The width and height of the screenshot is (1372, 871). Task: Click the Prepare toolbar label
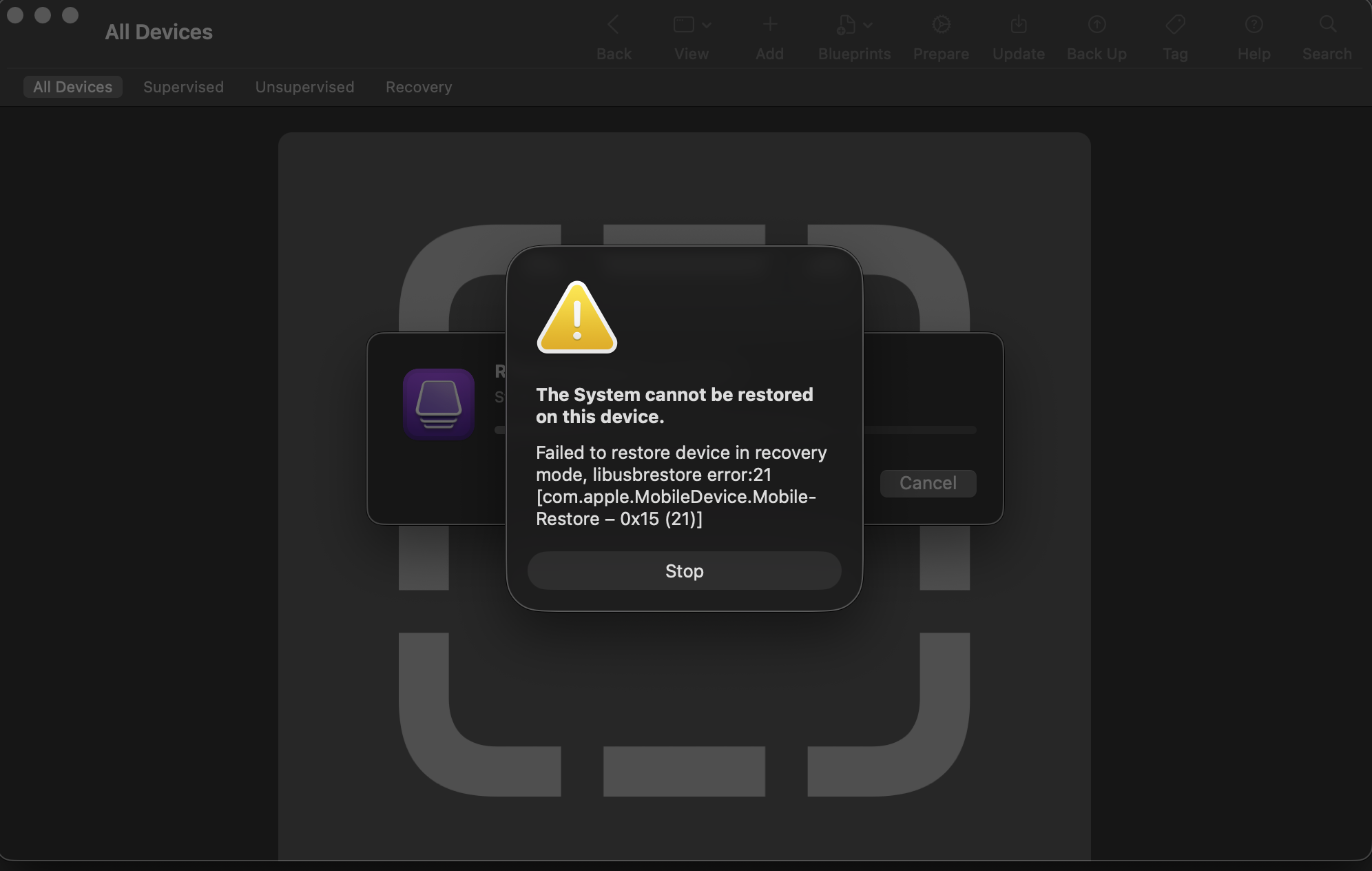[x=941, y=54]
